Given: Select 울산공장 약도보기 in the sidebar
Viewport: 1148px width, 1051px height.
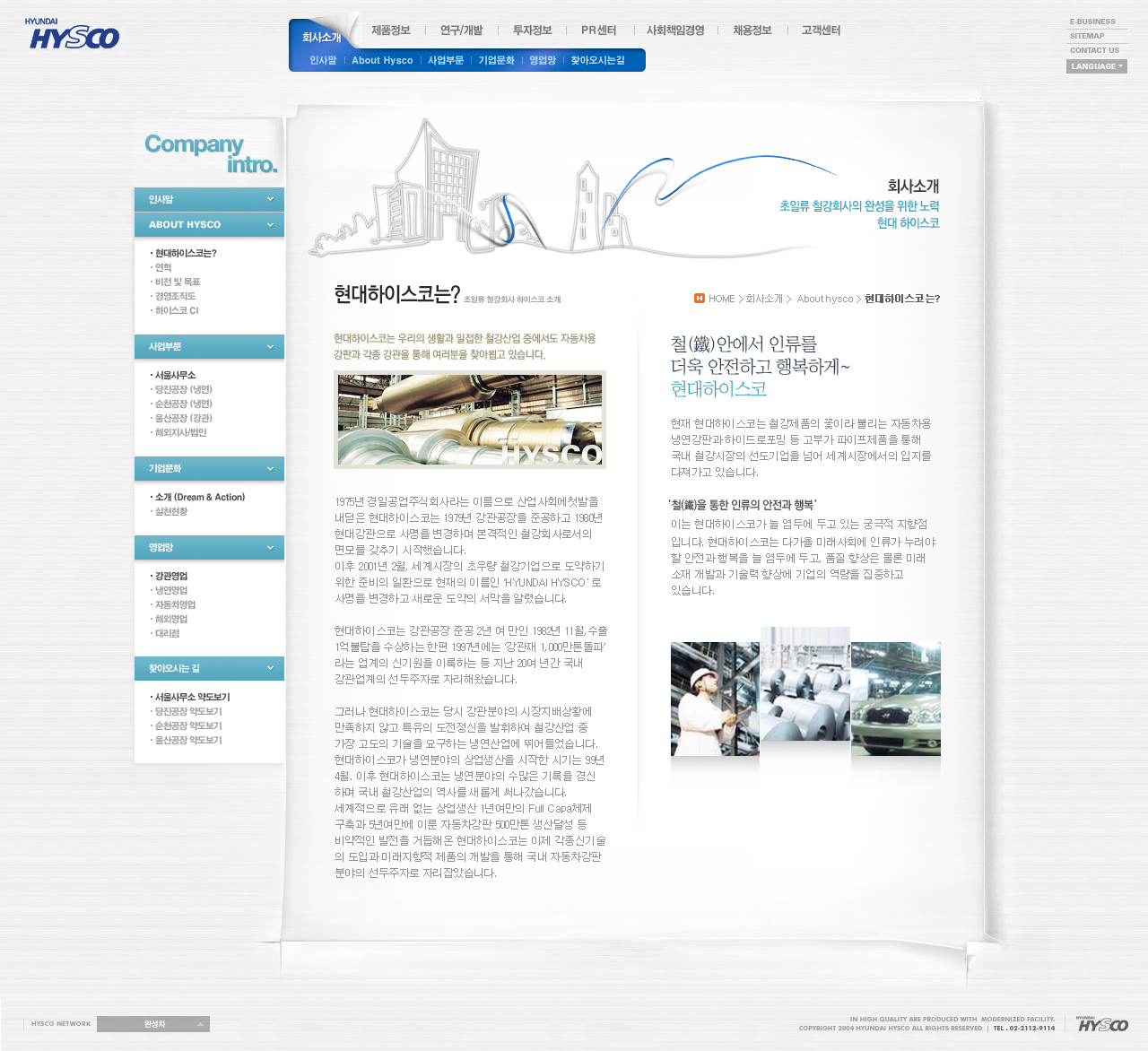Looking at the screenshot, I should click(187, 740).
